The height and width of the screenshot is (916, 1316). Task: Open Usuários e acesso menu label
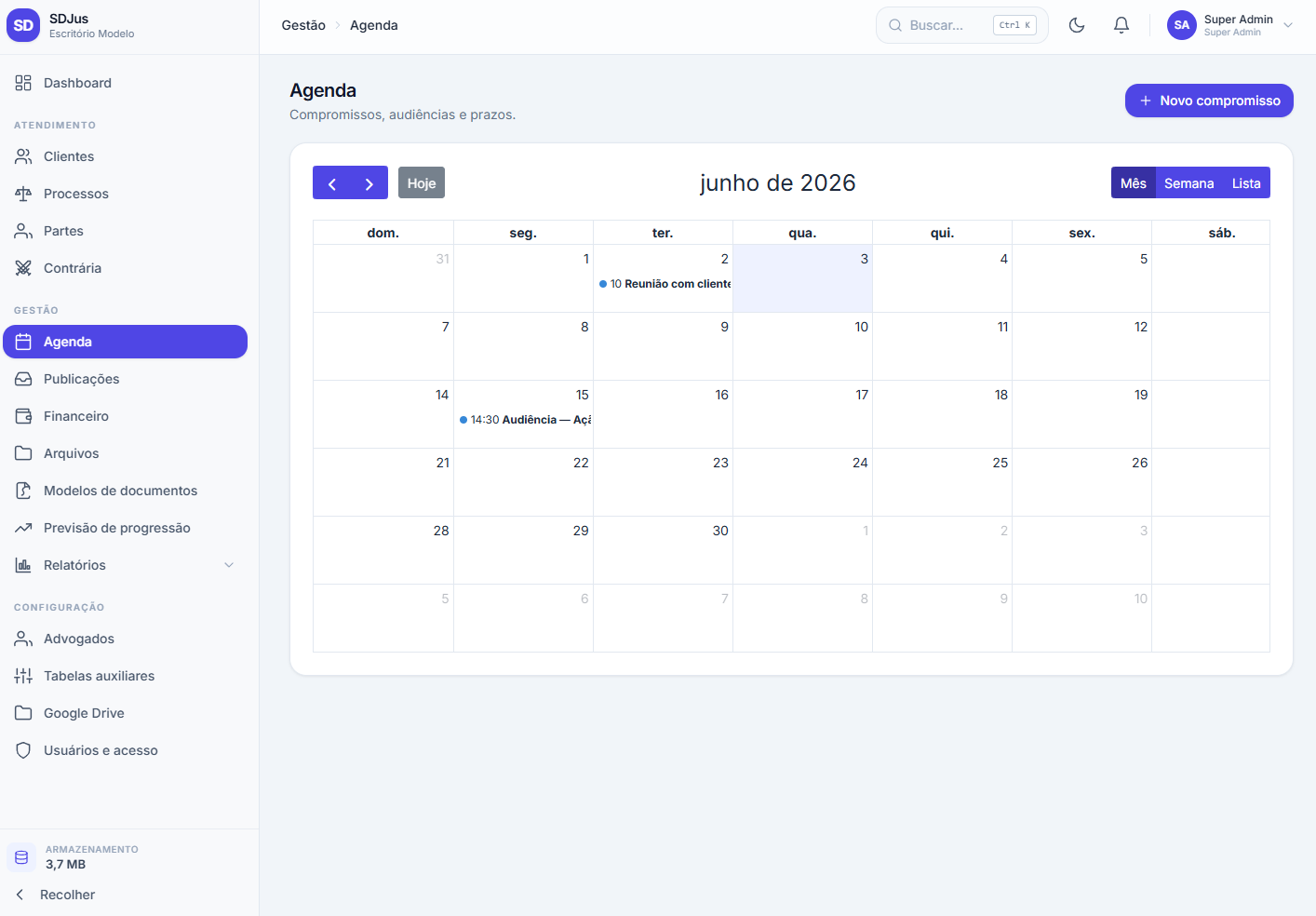pyautogui.click(x=101, y=750)
